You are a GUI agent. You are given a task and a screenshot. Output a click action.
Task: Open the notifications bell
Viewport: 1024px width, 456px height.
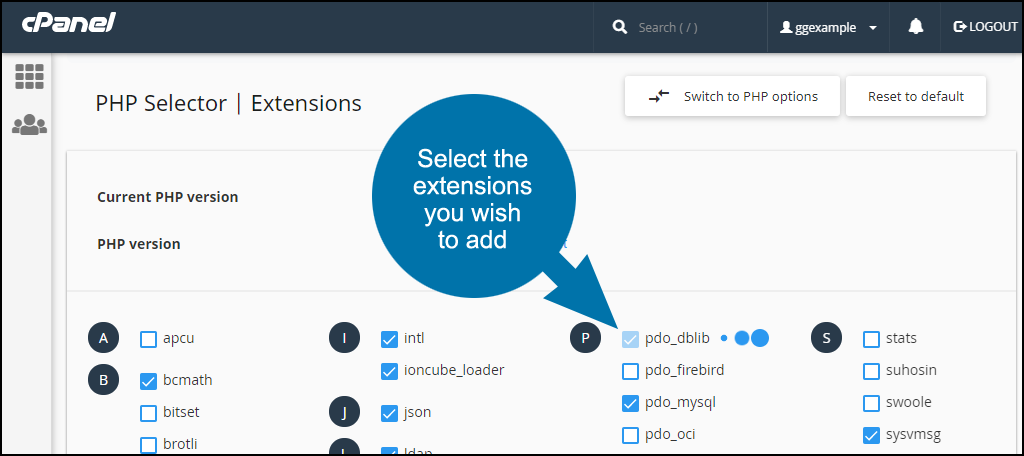click(916, 27)
